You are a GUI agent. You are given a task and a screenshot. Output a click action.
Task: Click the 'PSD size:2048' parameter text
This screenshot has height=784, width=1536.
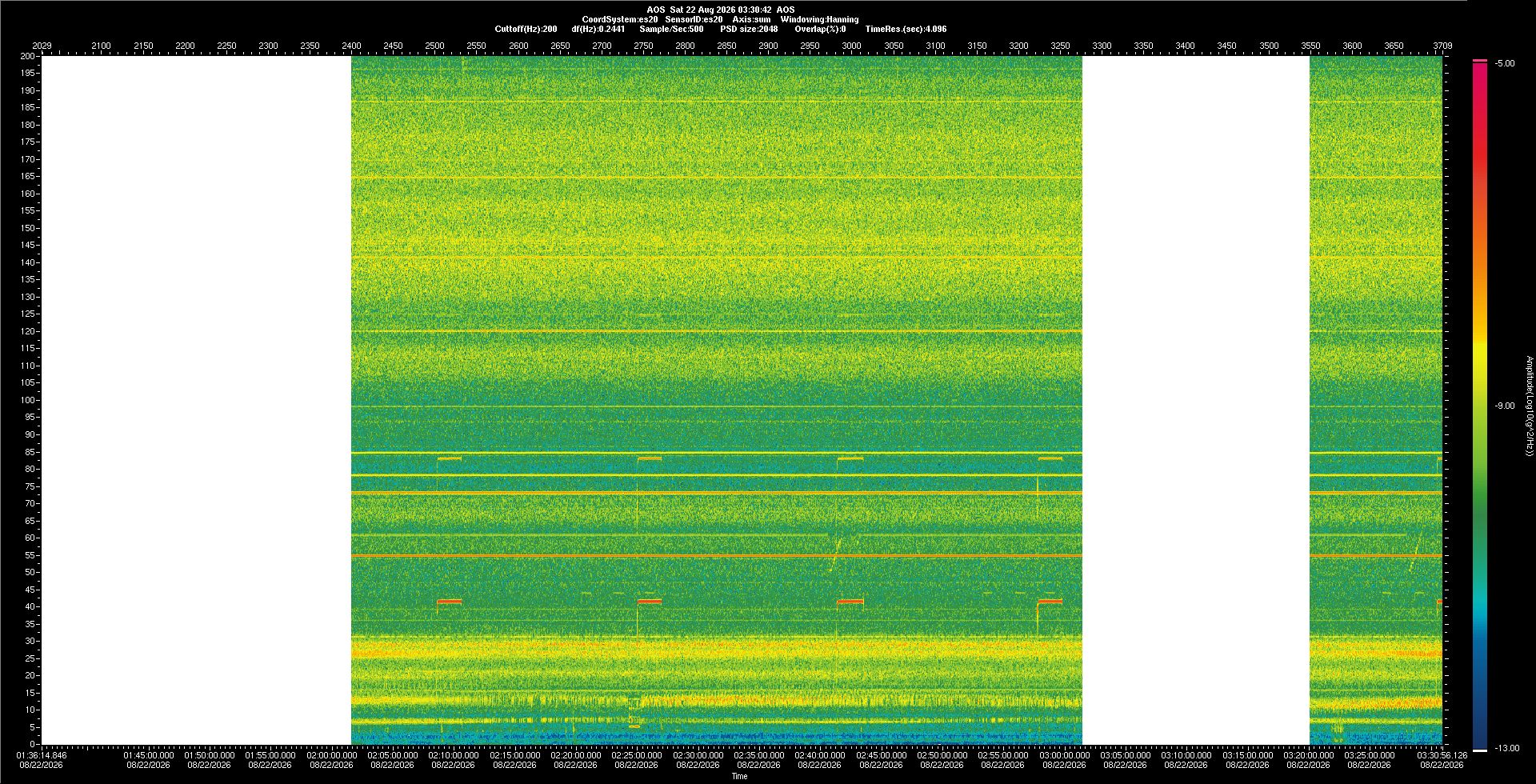[749, 29]
